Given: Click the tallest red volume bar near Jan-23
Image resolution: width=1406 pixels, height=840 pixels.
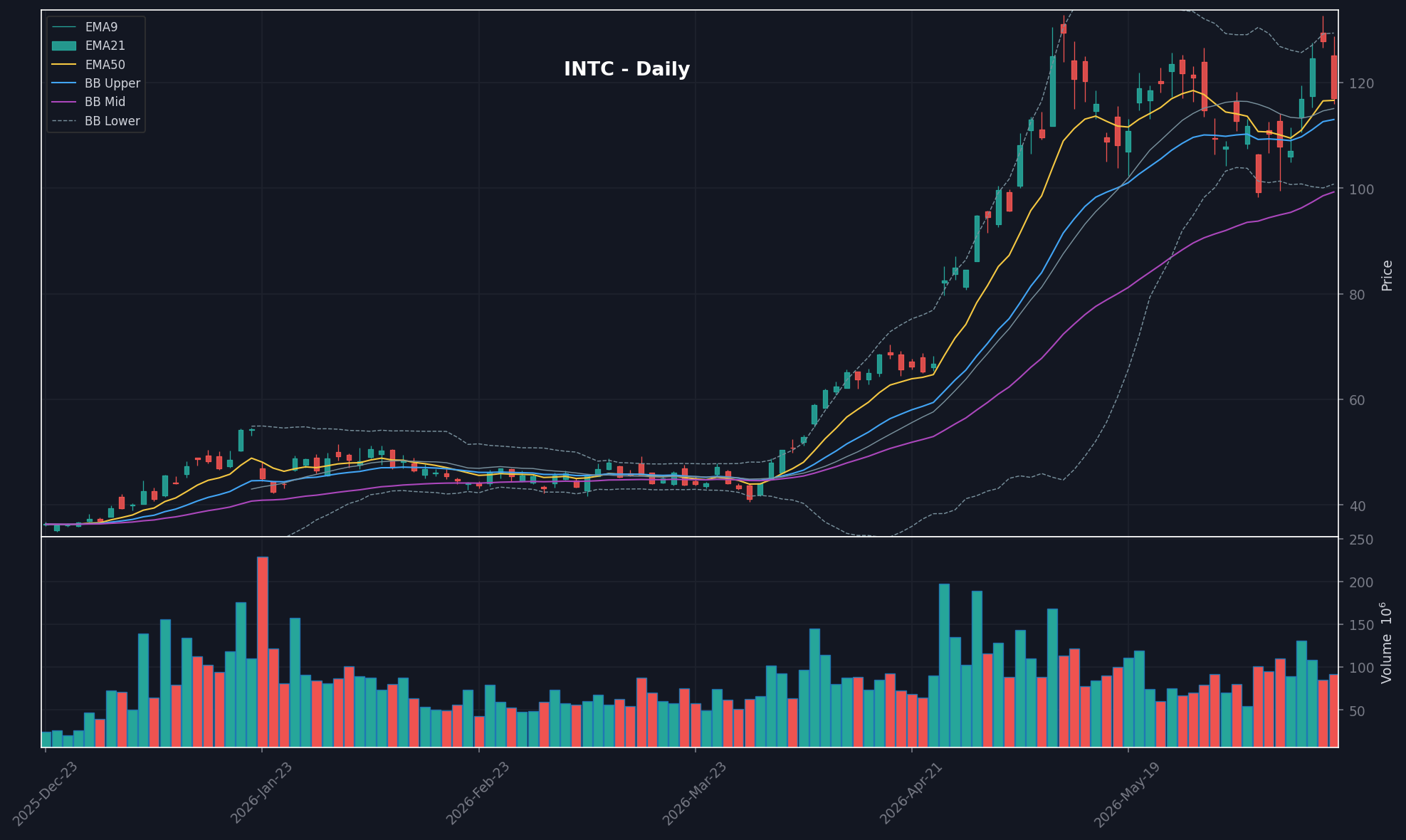Looking at the screenshot, I should pos(263,652).
